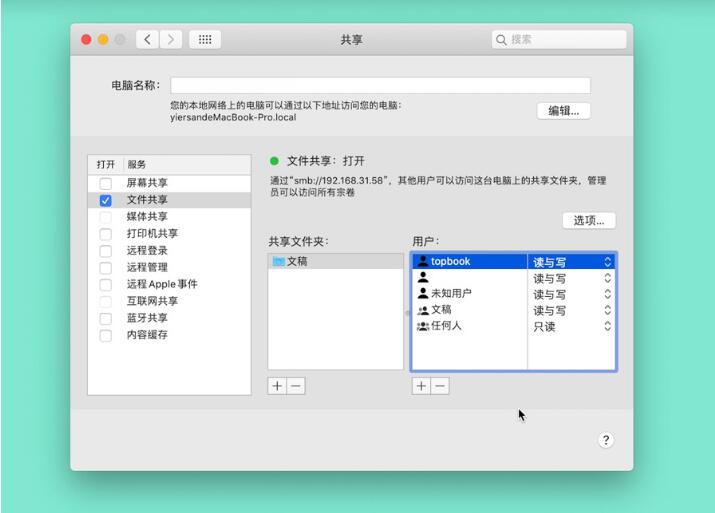Enable 屏幕共享 checkbox

[x=105, y=183]
